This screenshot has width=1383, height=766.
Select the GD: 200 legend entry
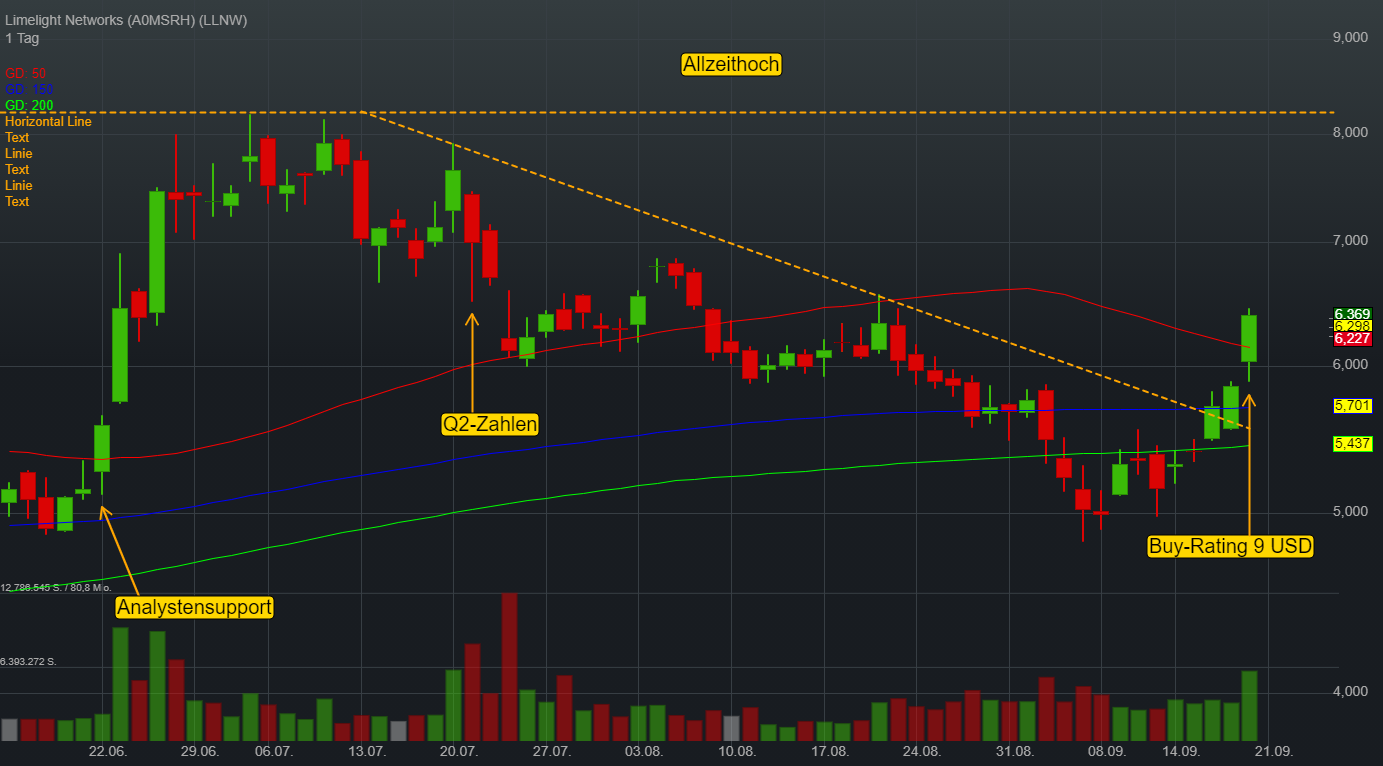pos(29,106)
